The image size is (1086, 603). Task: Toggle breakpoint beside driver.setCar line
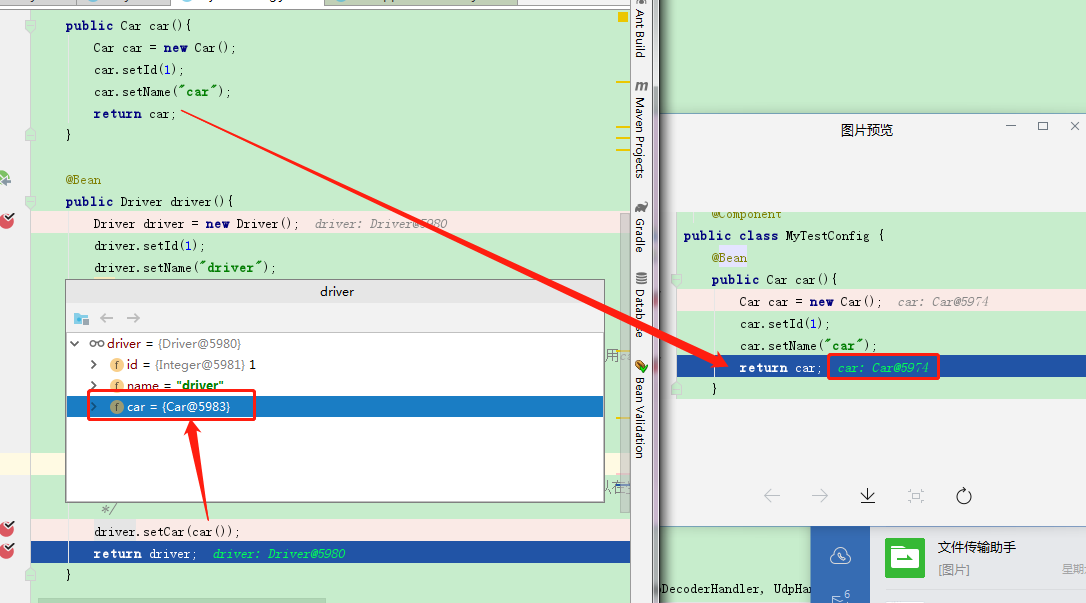(x=8, y=531)
